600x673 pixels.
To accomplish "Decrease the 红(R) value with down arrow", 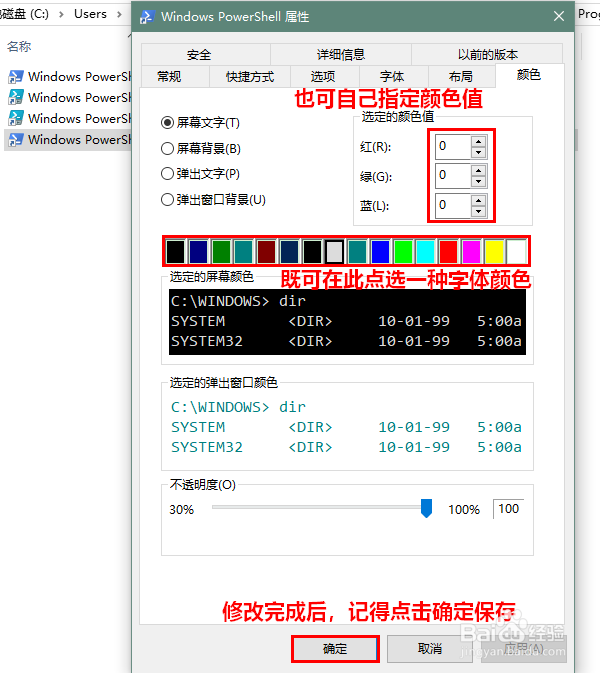I will pyautogui.click(x=478, y=152).
